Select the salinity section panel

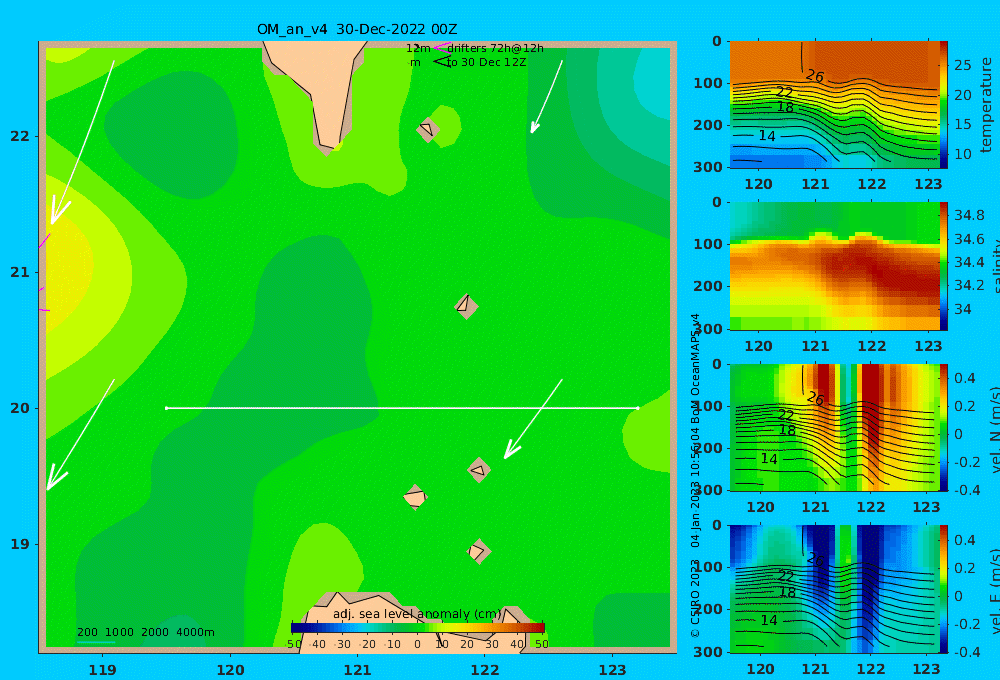coord(834,266)
